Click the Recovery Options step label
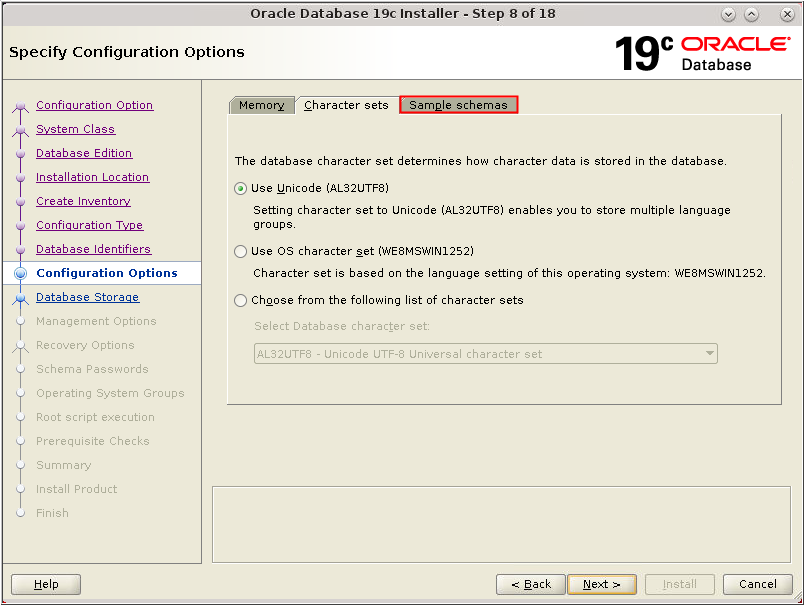804x605 pixels. 85,346
